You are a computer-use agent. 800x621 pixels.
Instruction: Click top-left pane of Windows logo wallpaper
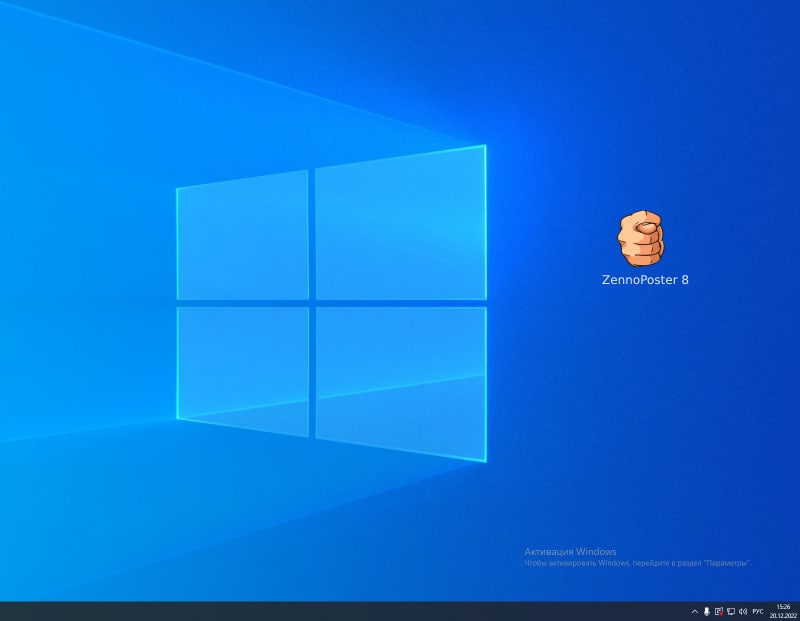[x=243, y=236]
